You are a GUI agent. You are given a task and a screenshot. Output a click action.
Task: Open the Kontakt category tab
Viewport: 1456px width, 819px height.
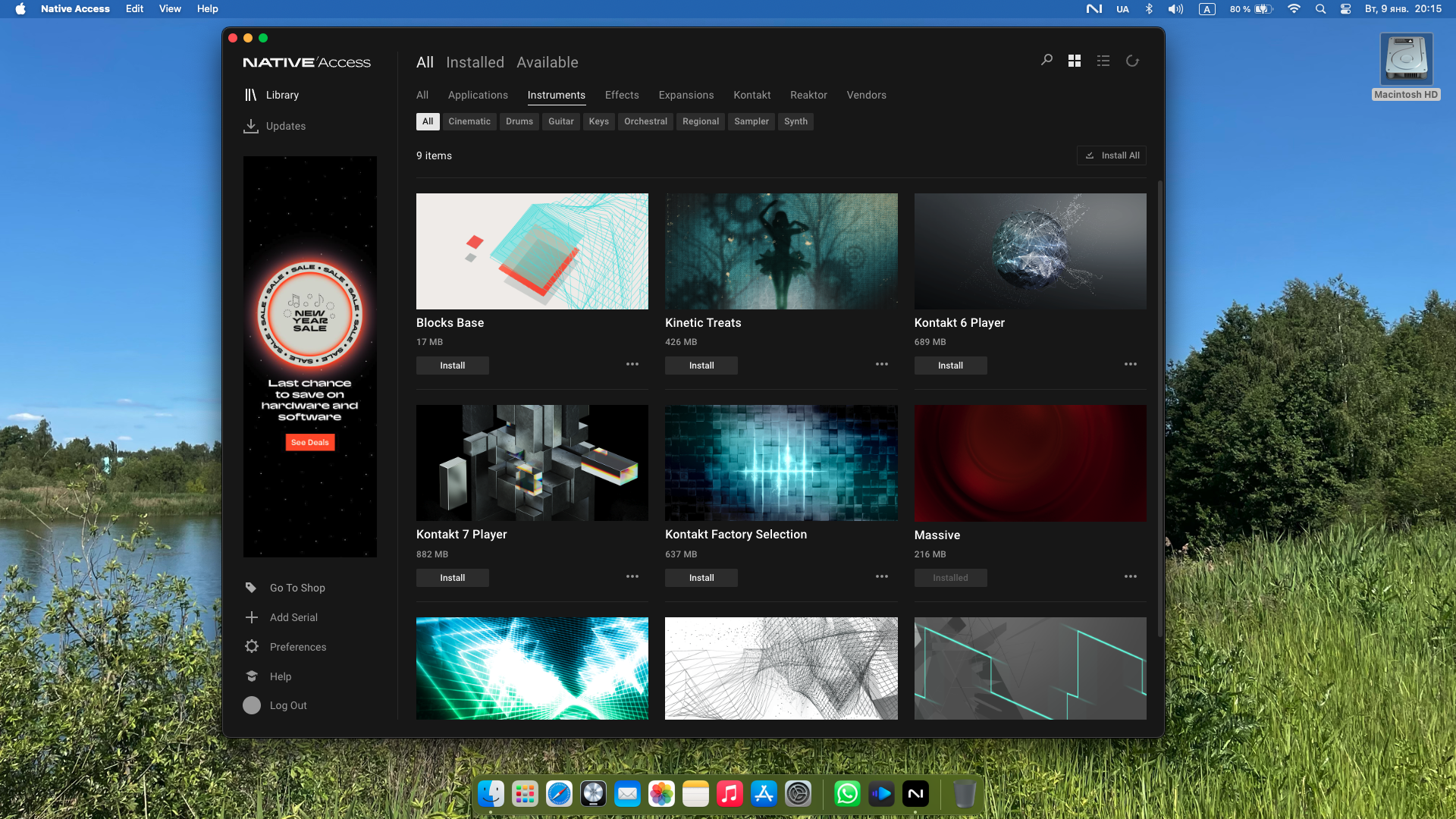tap(752, 95)
